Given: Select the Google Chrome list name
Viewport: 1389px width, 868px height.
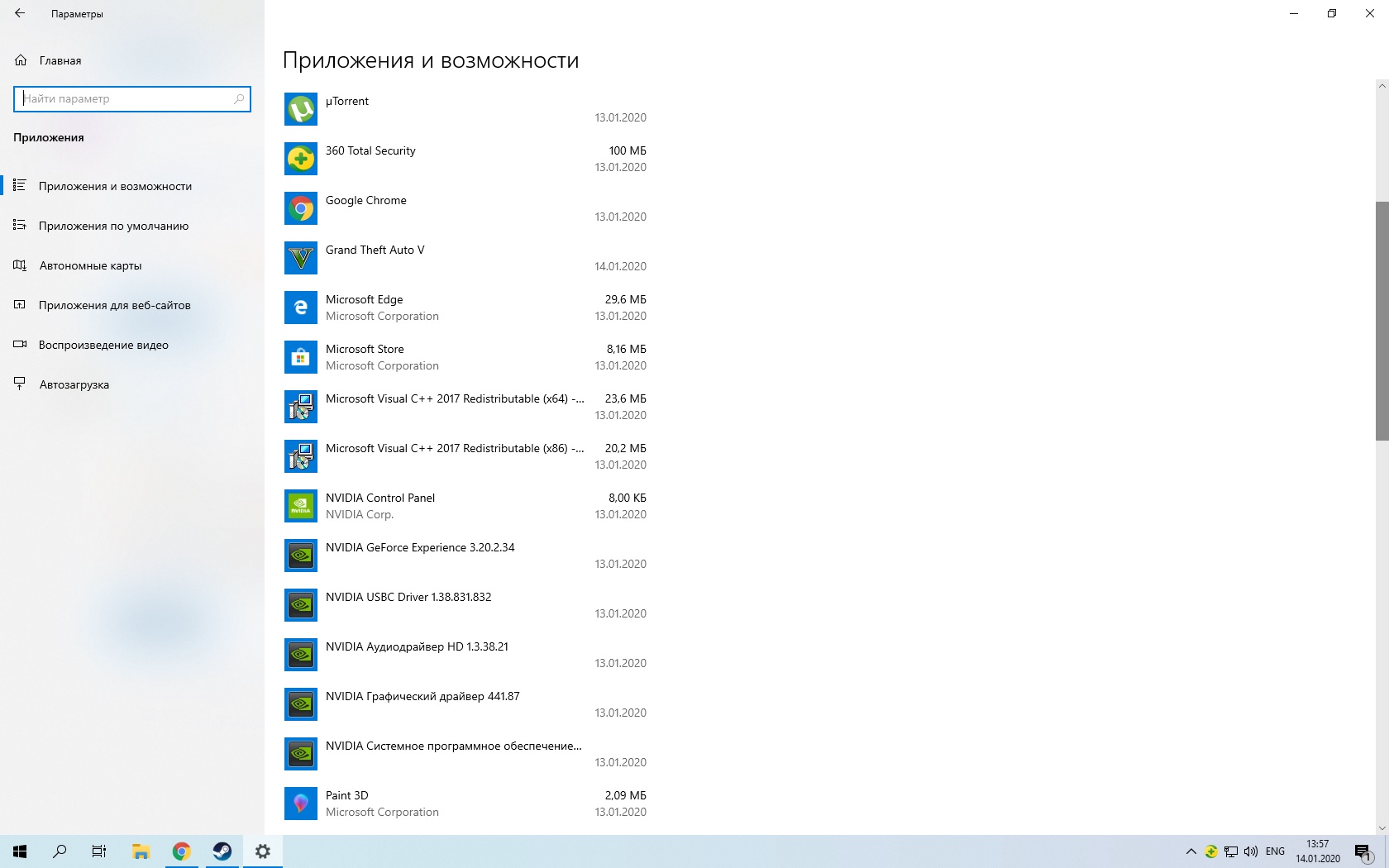Looking at the screenshot, I should pos(366,200).
